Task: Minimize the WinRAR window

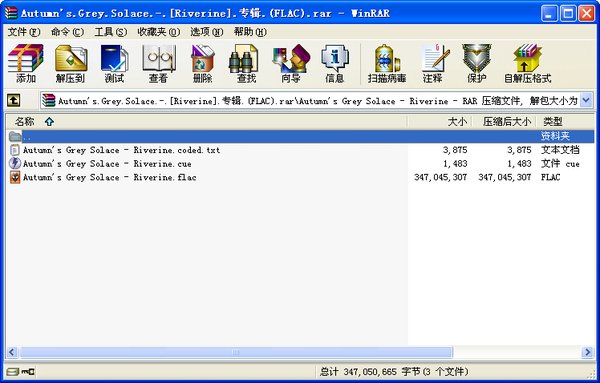Action: 549,13
